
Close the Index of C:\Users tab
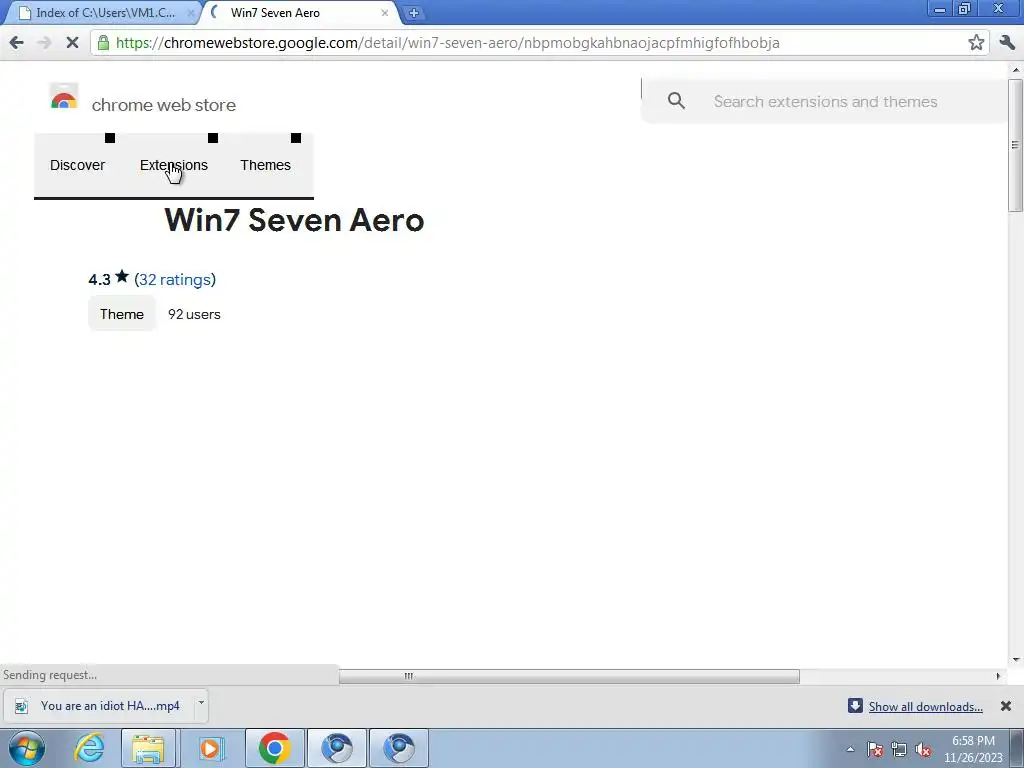coord(191,13)
